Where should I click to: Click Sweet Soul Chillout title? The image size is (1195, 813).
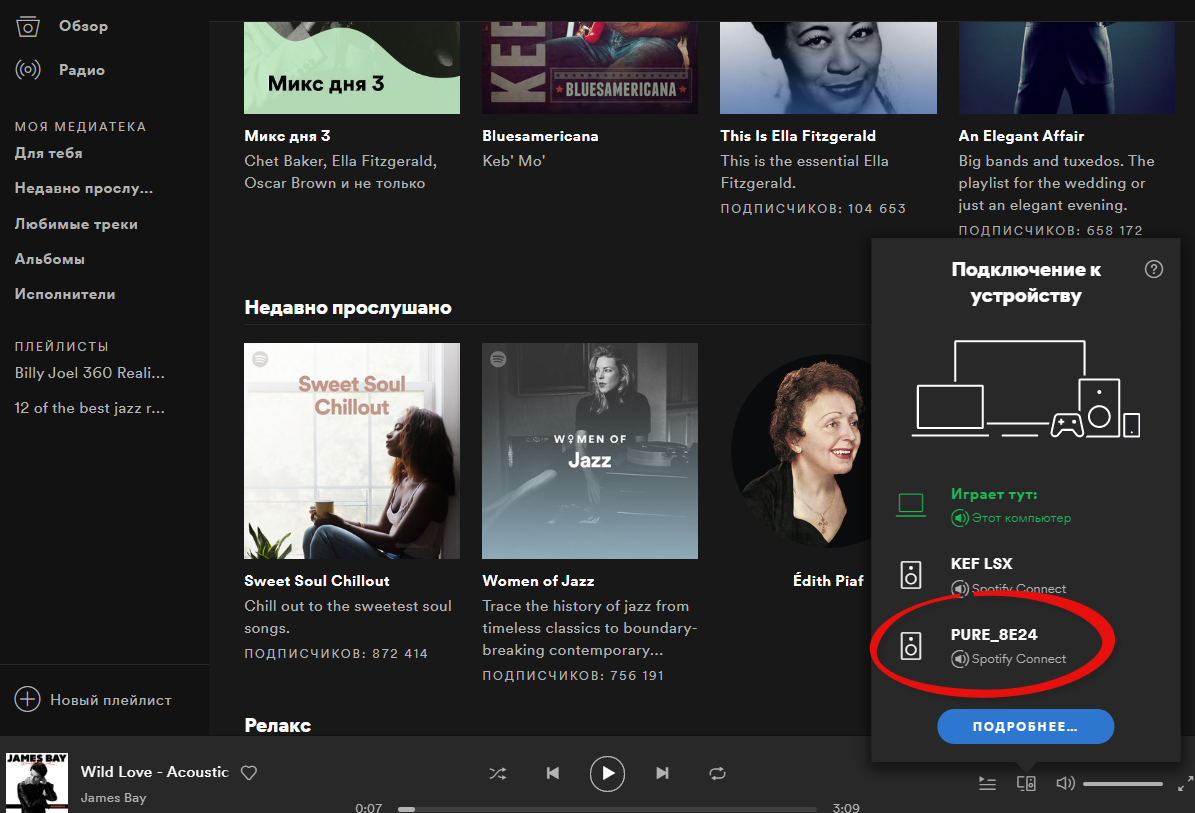click(317, 581)
